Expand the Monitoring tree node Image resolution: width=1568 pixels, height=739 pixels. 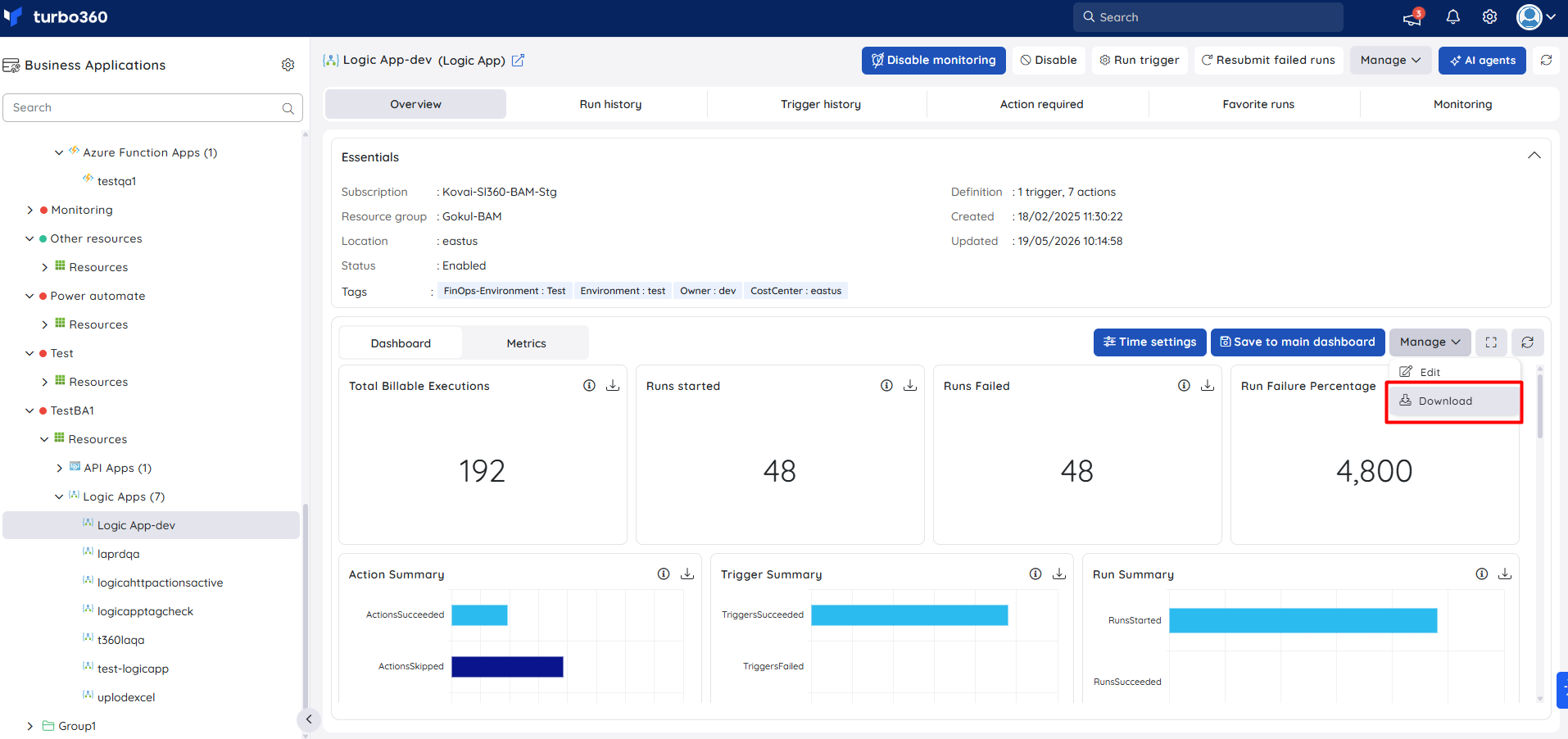pos(30,211)
